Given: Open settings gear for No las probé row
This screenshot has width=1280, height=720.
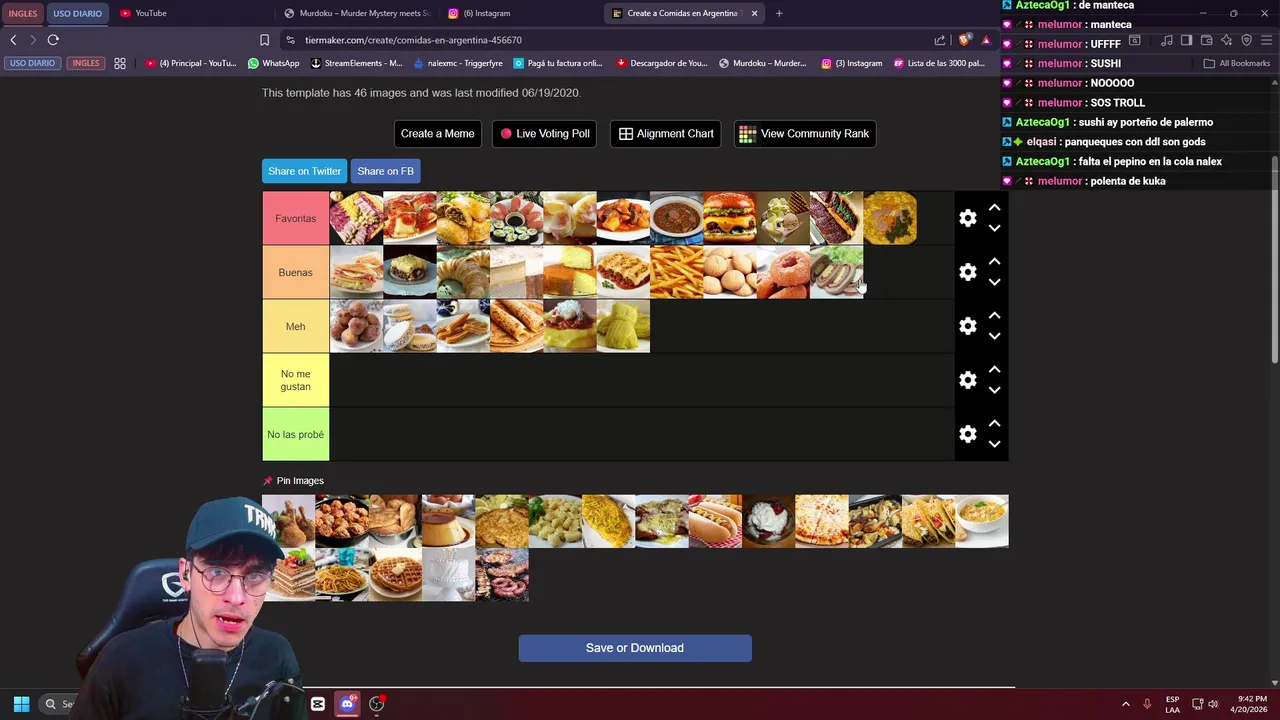Looking at the screenshot, I should coord(967,434).
